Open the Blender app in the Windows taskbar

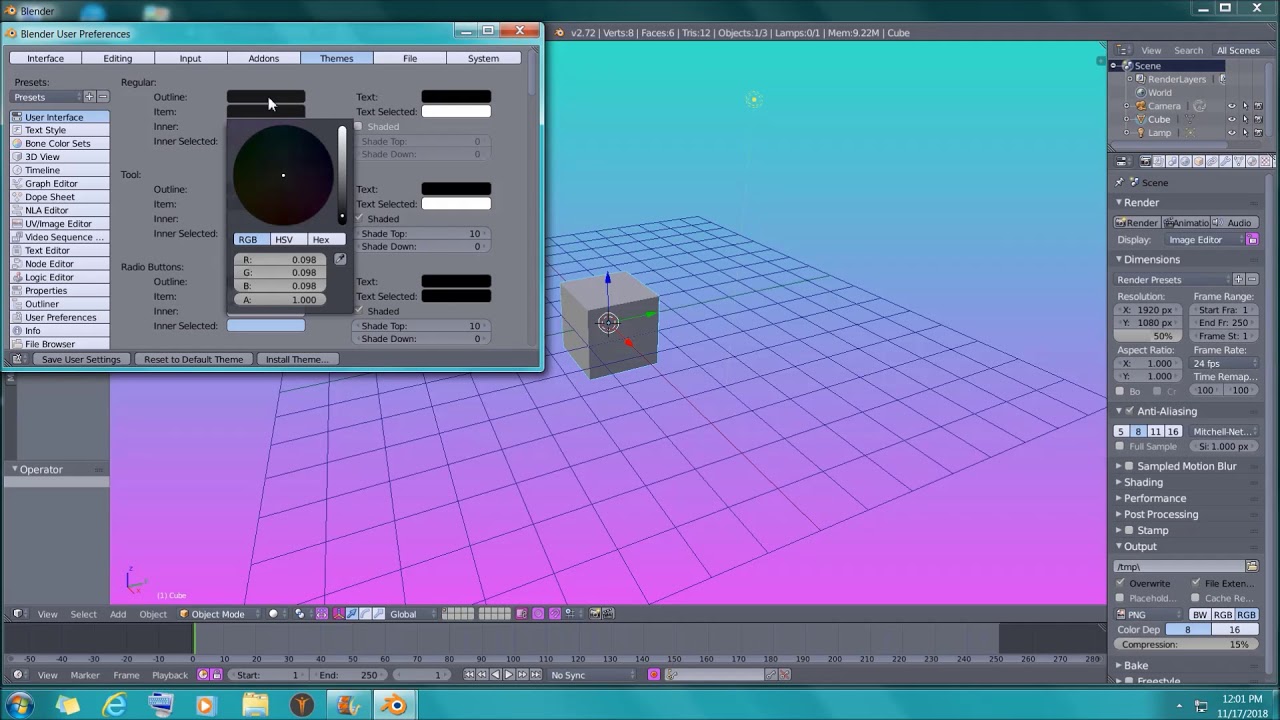[x=394, y=705]
